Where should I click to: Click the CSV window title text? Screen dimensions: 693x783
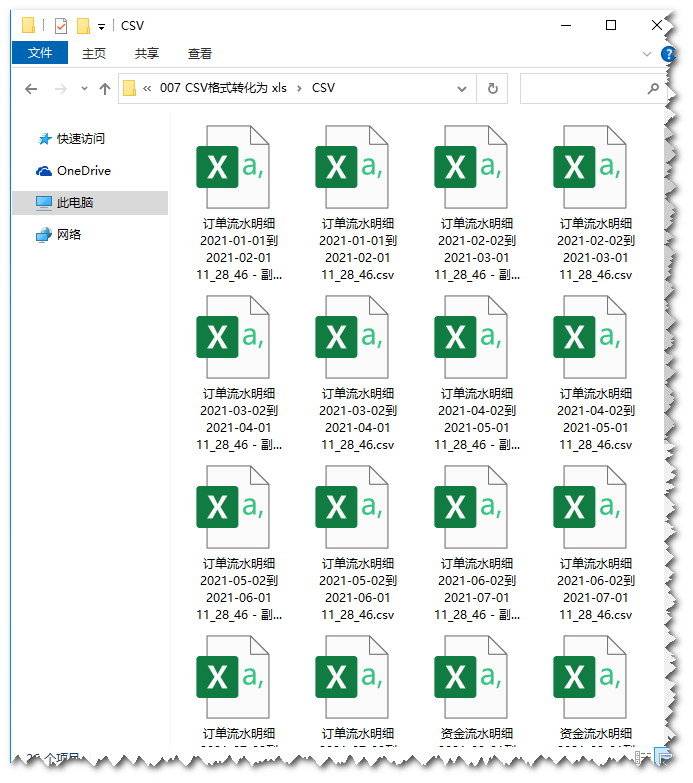pos(132,25)
